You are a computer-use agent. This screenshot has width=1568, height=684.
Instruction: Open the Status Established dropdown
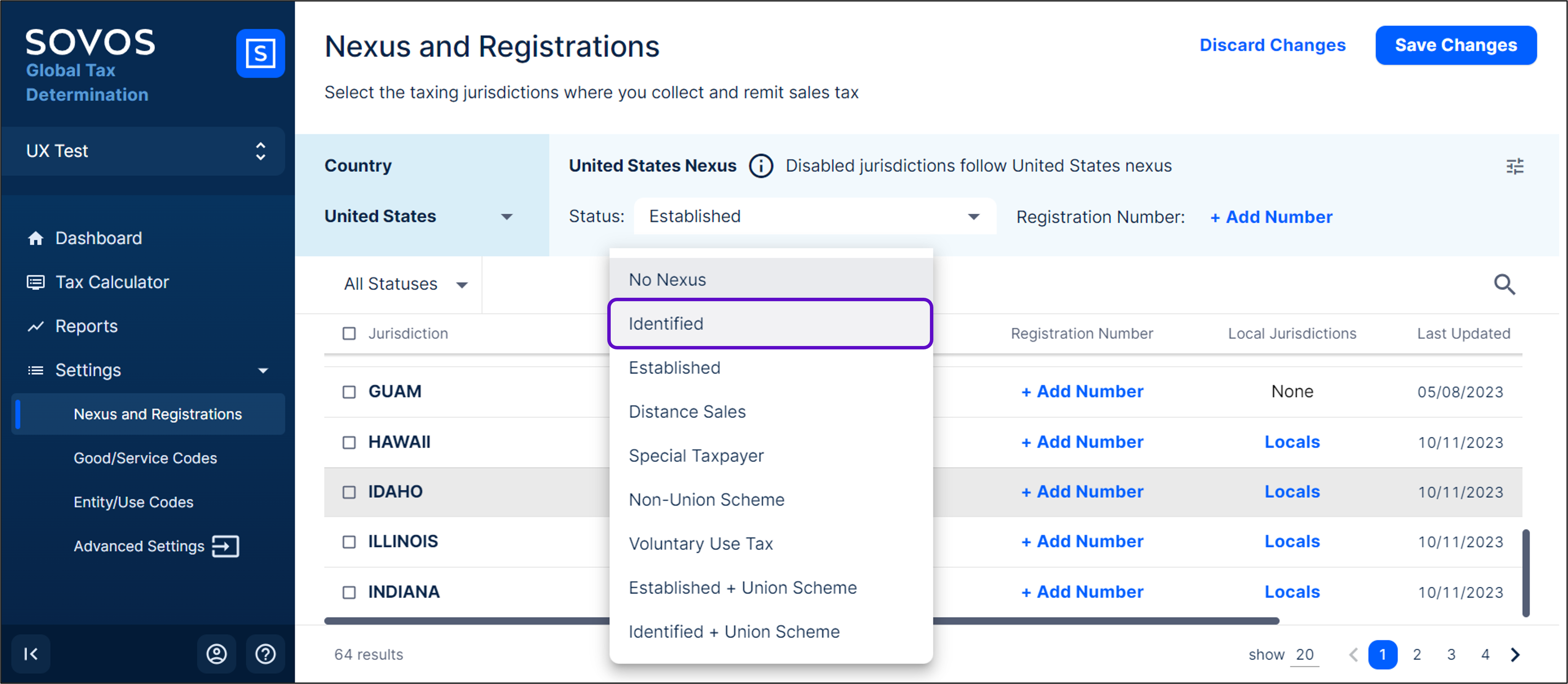coord(815,216)
